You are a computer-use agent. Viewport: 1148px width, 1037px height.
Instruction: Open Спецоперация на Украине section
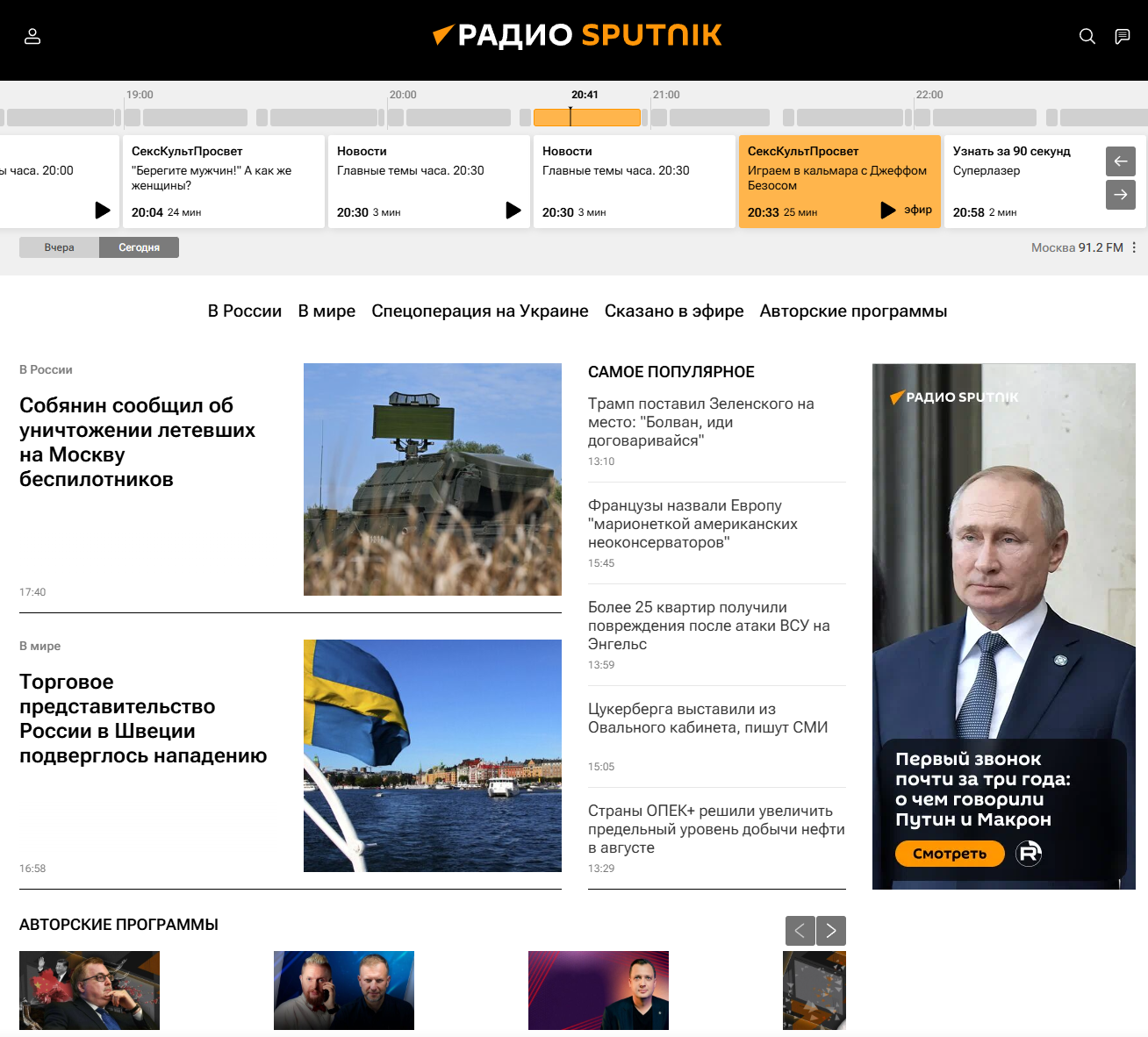pyautogui.click(x=480, y=311)
